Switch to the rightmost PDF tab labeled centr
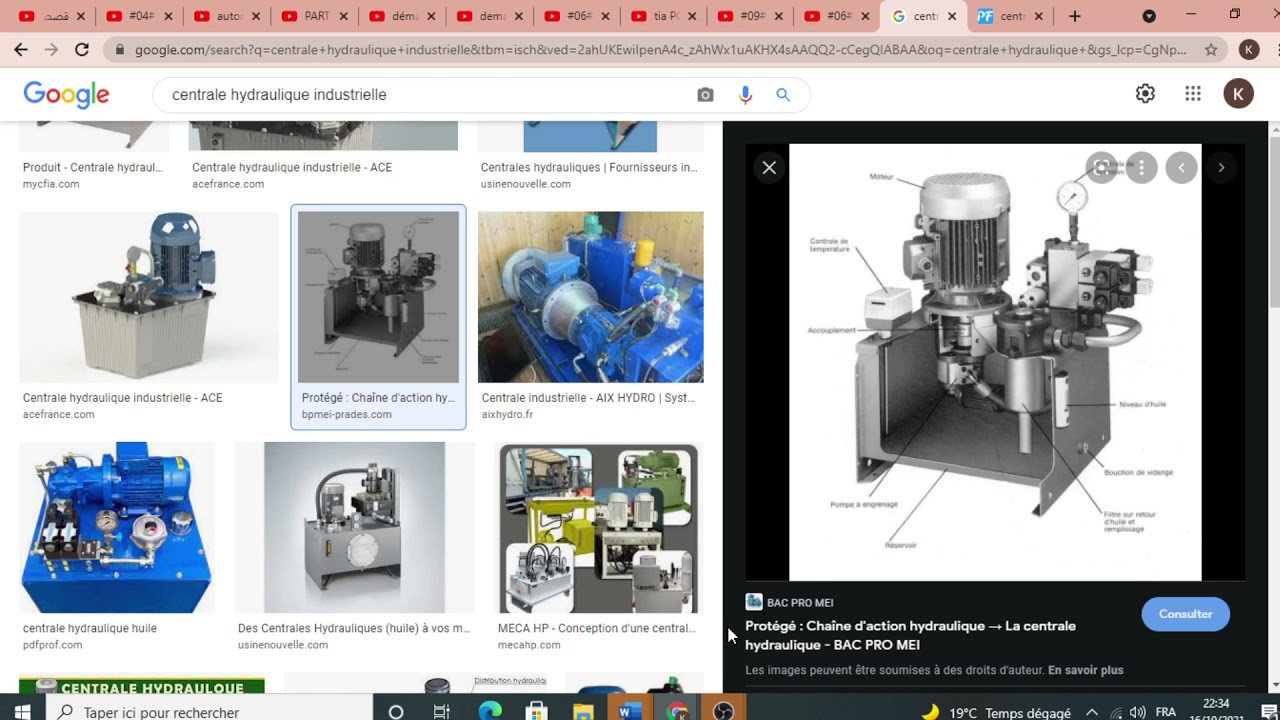The image size is (1280, 720). point(1012,16)
